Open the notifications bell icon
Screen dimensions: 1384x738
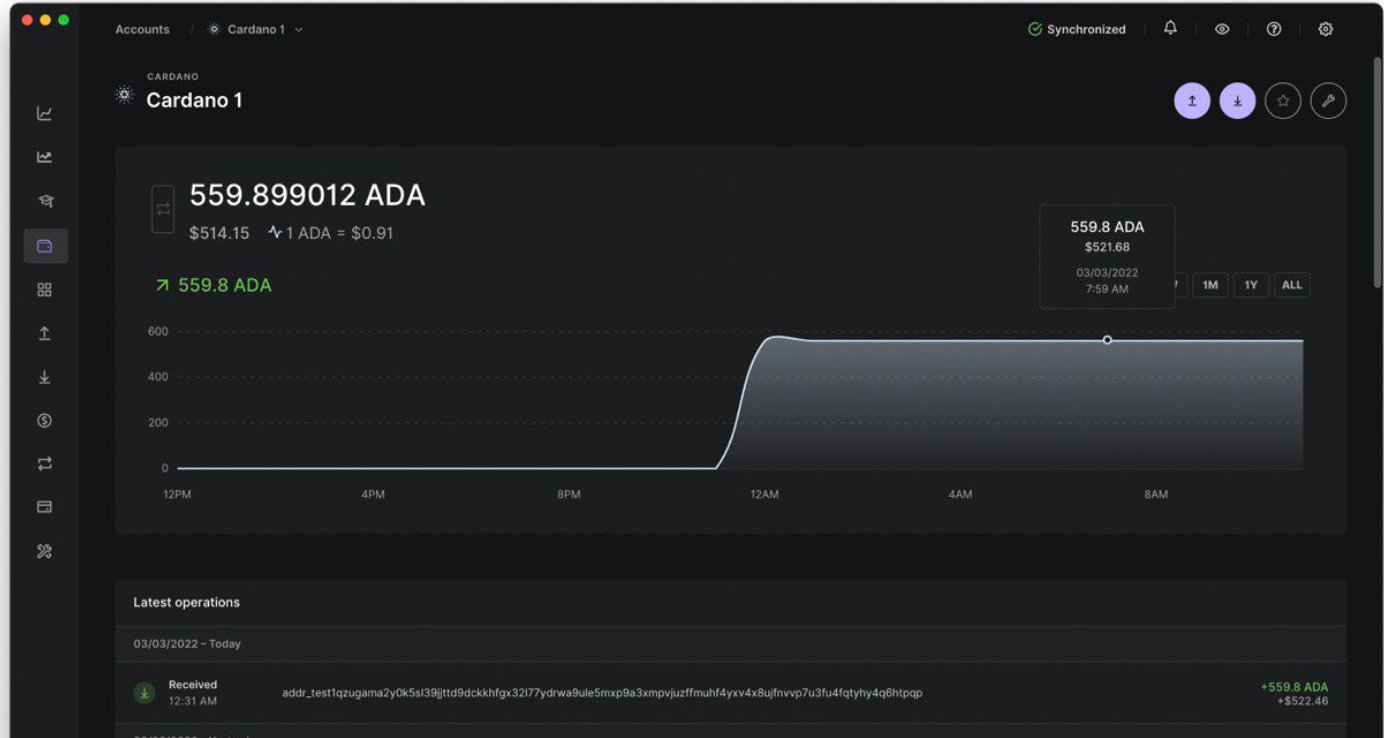1170,29
